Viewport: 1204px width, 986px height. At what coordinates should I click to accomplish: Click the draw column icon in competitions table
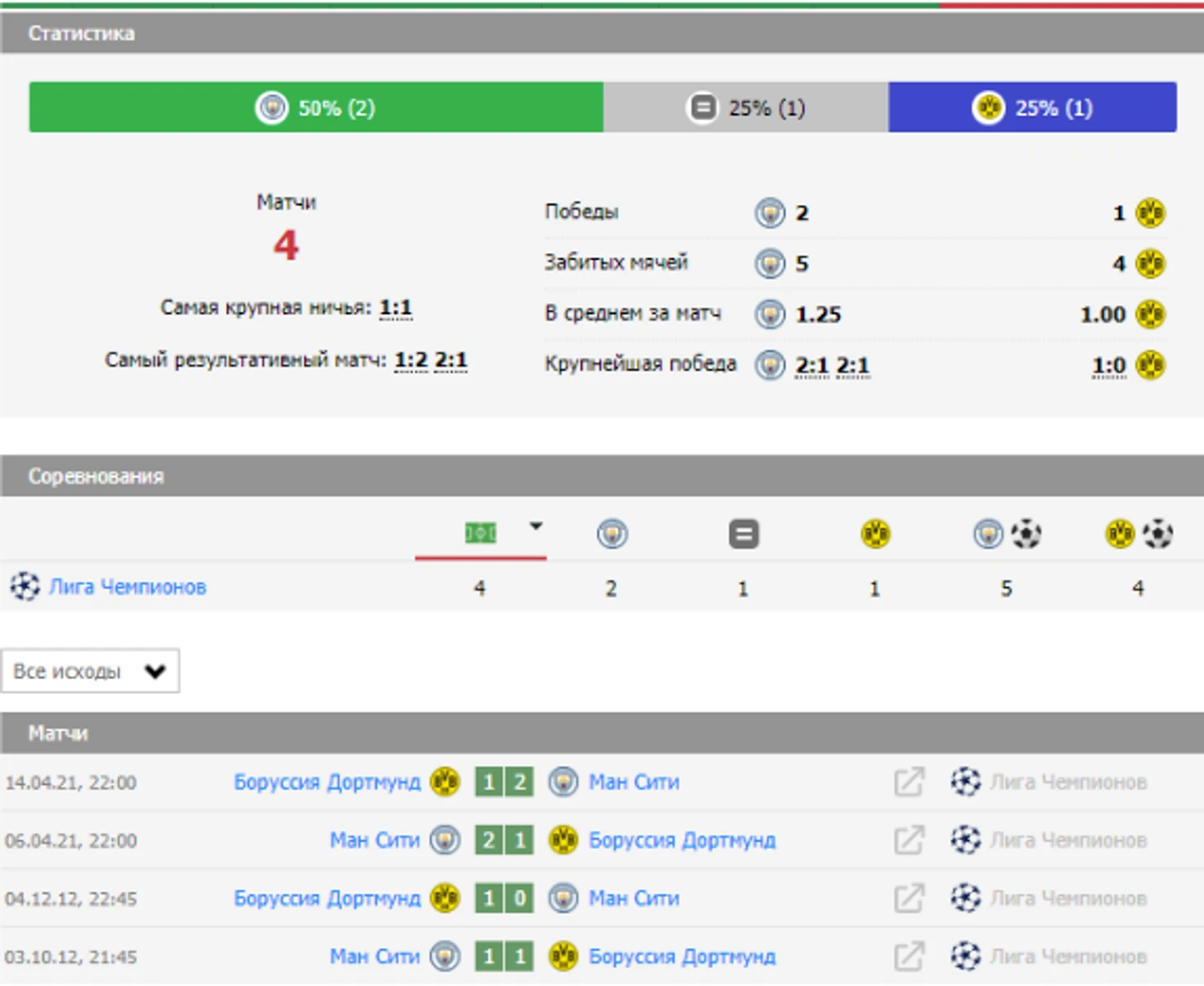(743, 534)
